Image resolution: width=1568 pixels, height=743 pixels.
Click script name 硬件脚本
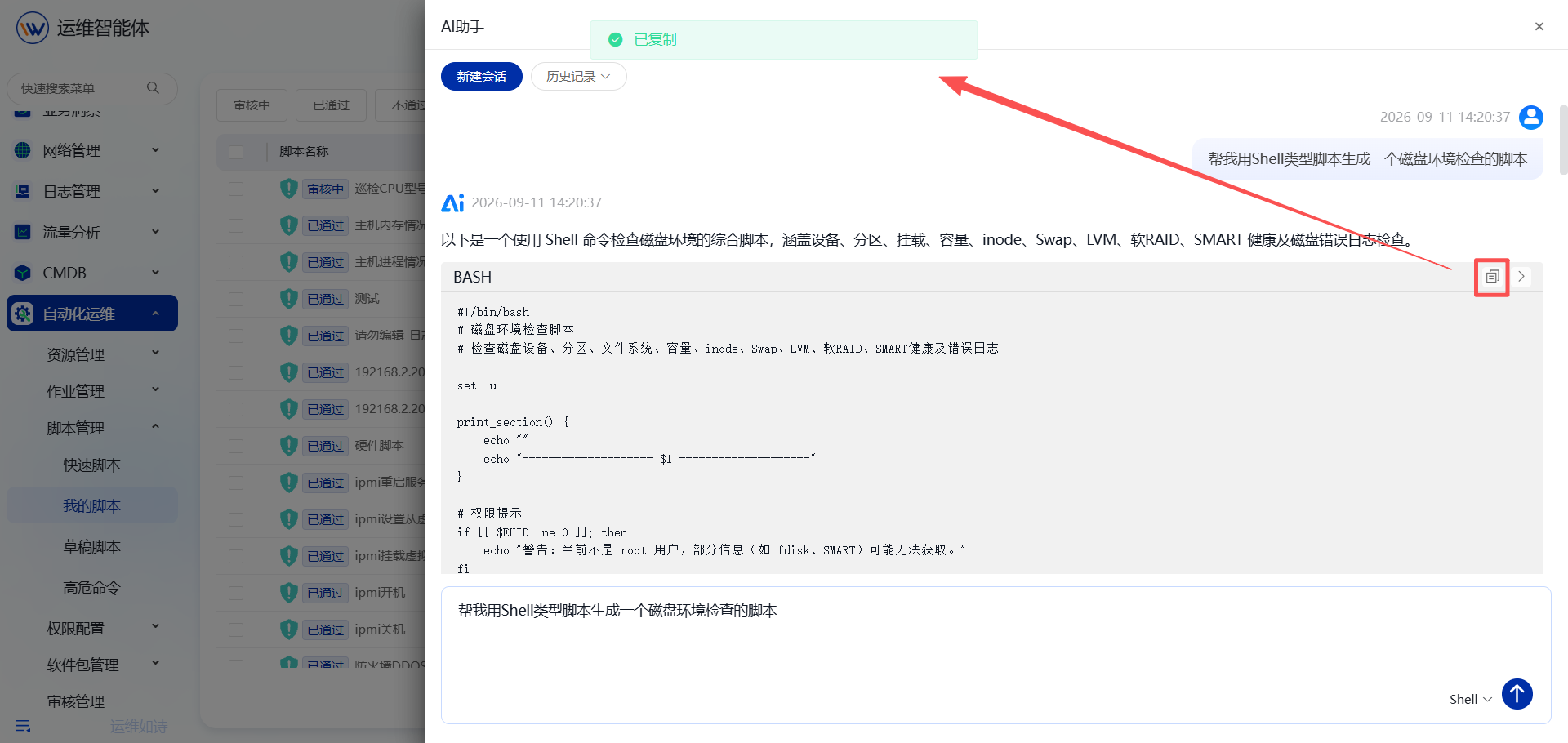pyautogui.click(x=379, y=446)
